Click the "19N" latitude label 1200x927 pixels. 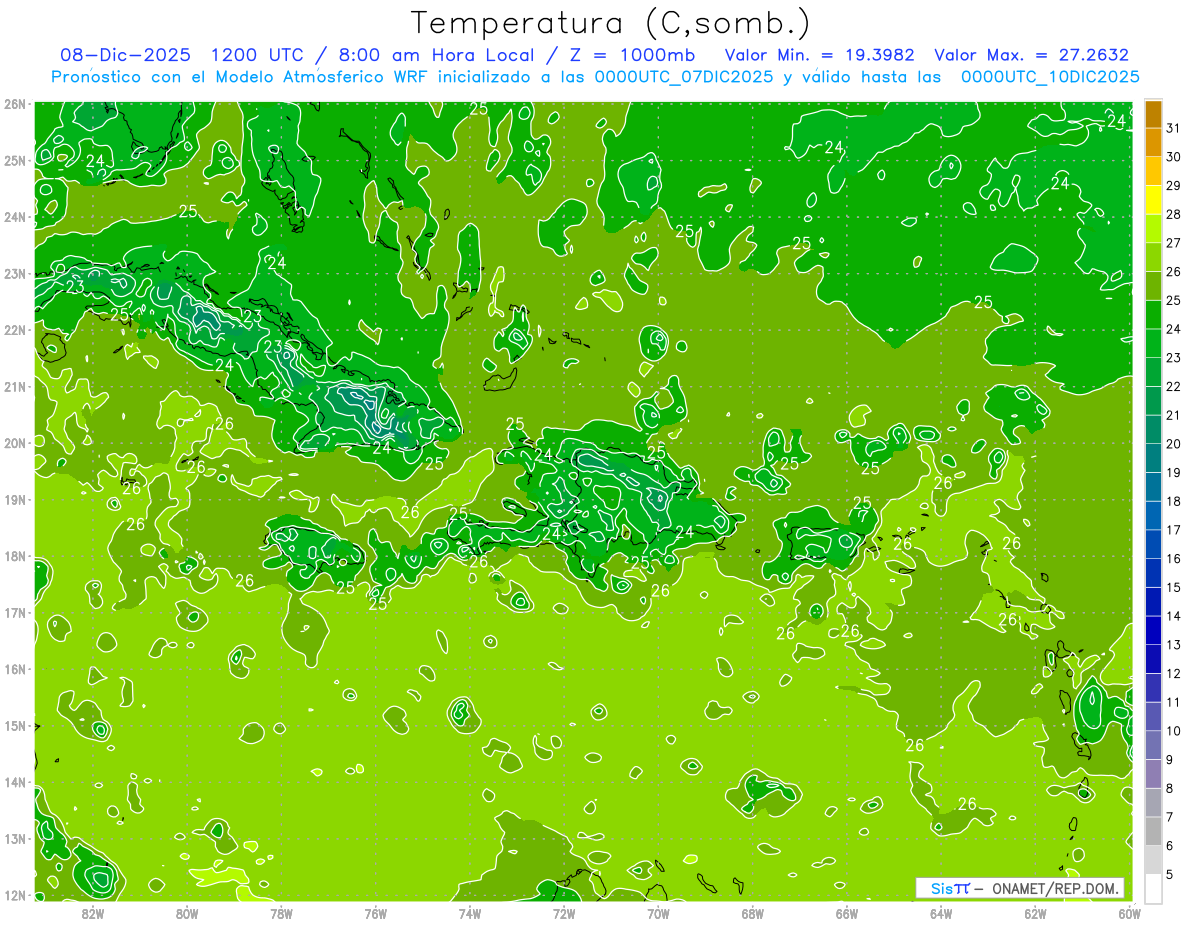(15, 499)
